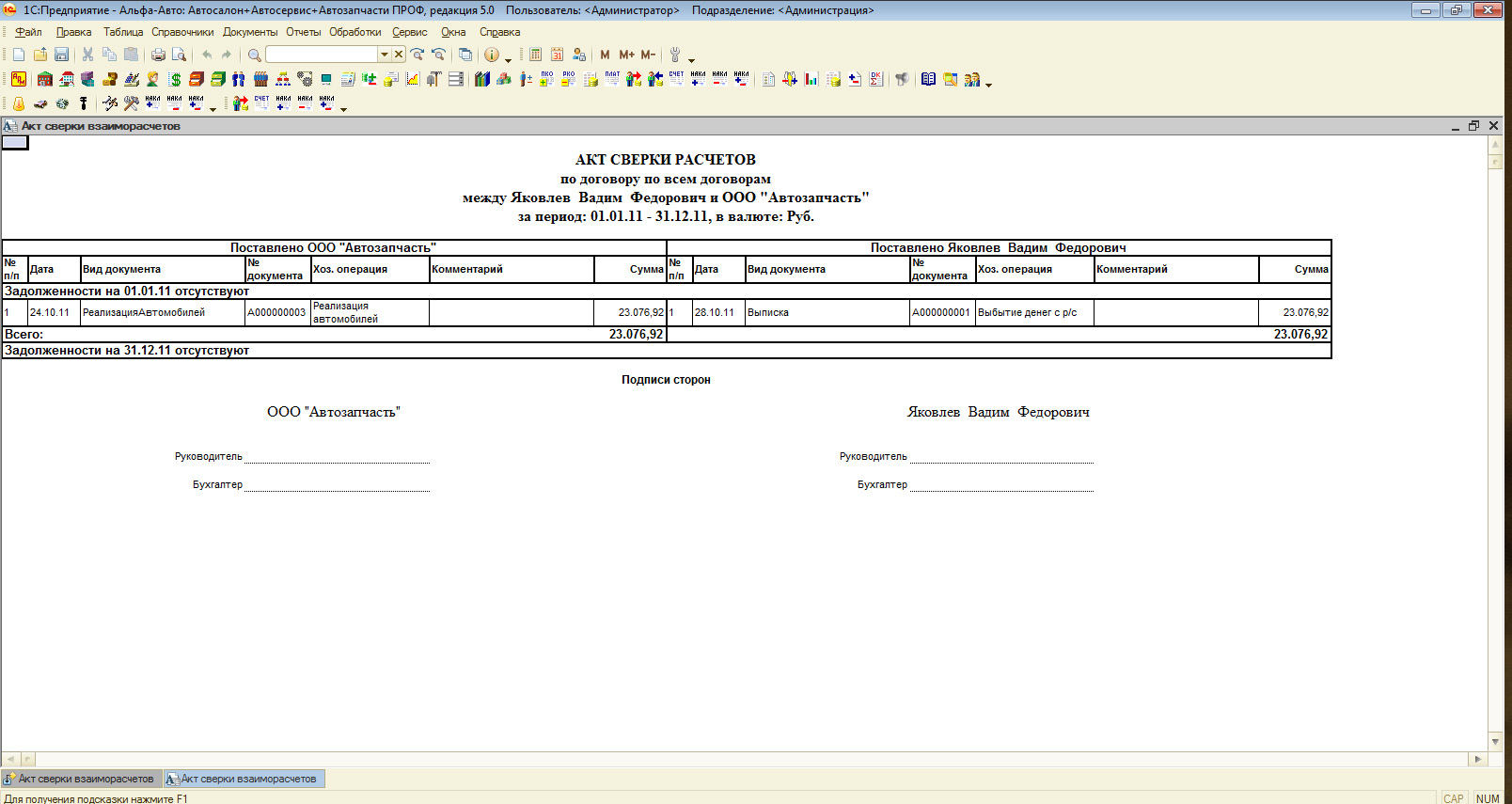Image resolution: width=1512 pixels, height=804 pixels.
Task: Click the Всего: total row label
Action: (x=24, y=334)
